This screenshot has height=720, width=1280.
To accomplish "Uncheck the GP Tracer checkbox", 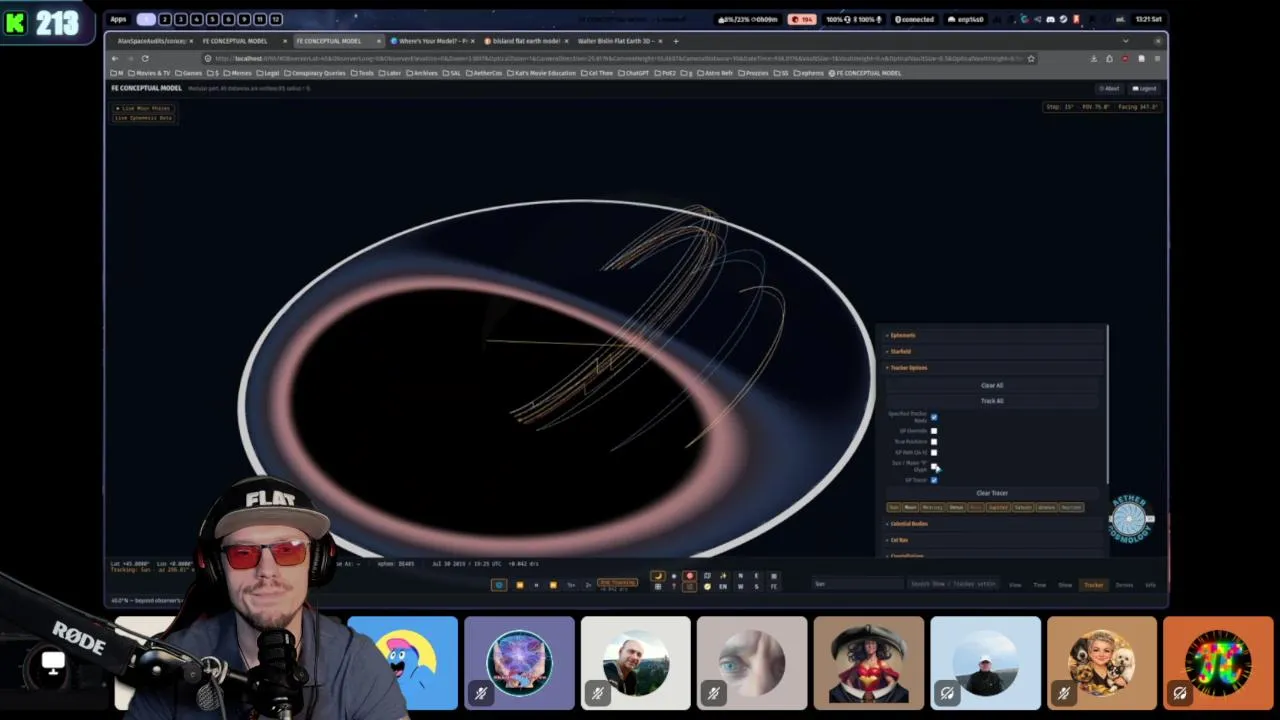I will pyautogui.click(x=934, y=480).
